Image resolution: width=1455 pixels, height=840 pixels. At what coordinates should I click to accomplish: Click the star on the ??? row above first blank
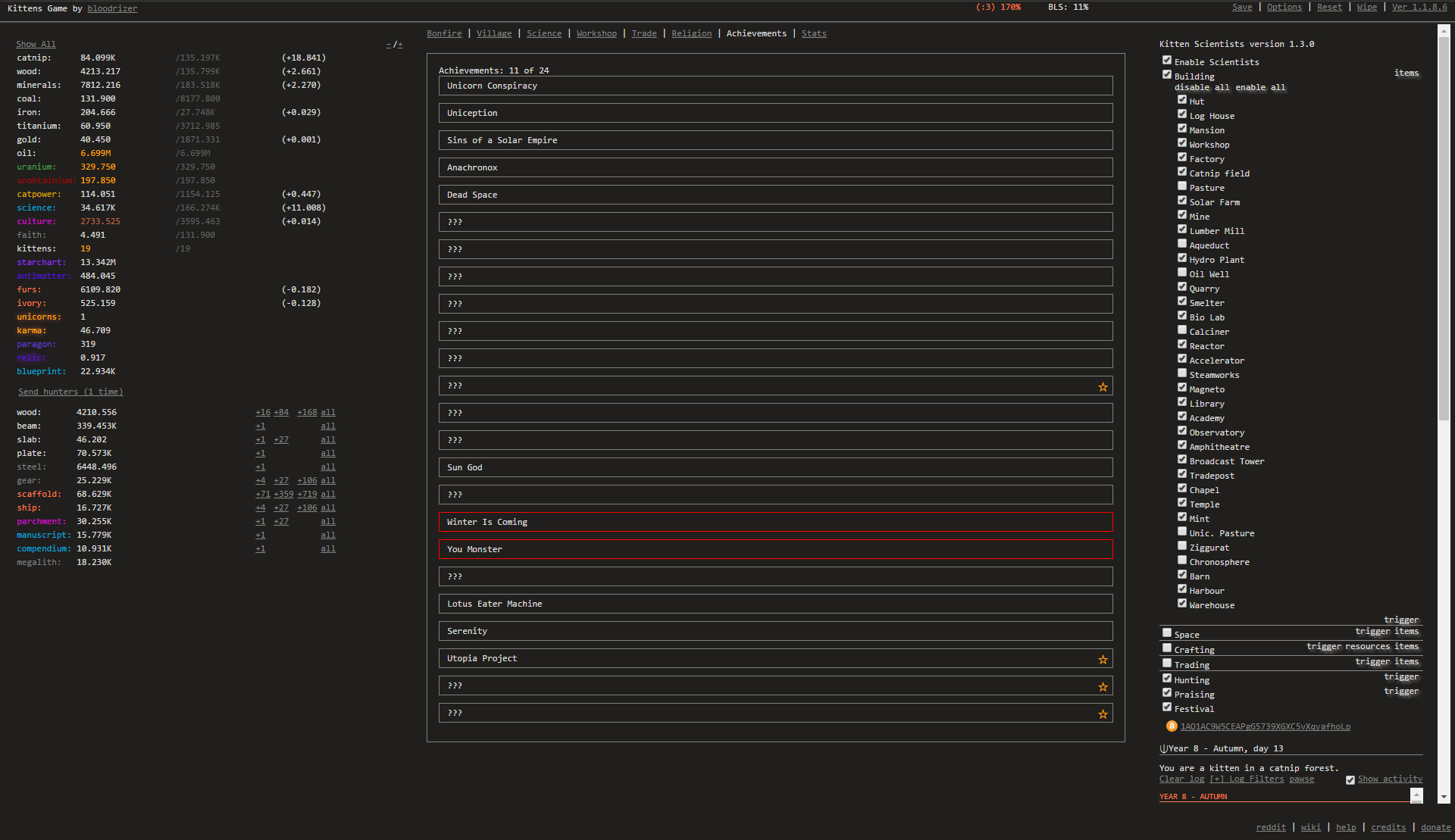point(1103,387)
